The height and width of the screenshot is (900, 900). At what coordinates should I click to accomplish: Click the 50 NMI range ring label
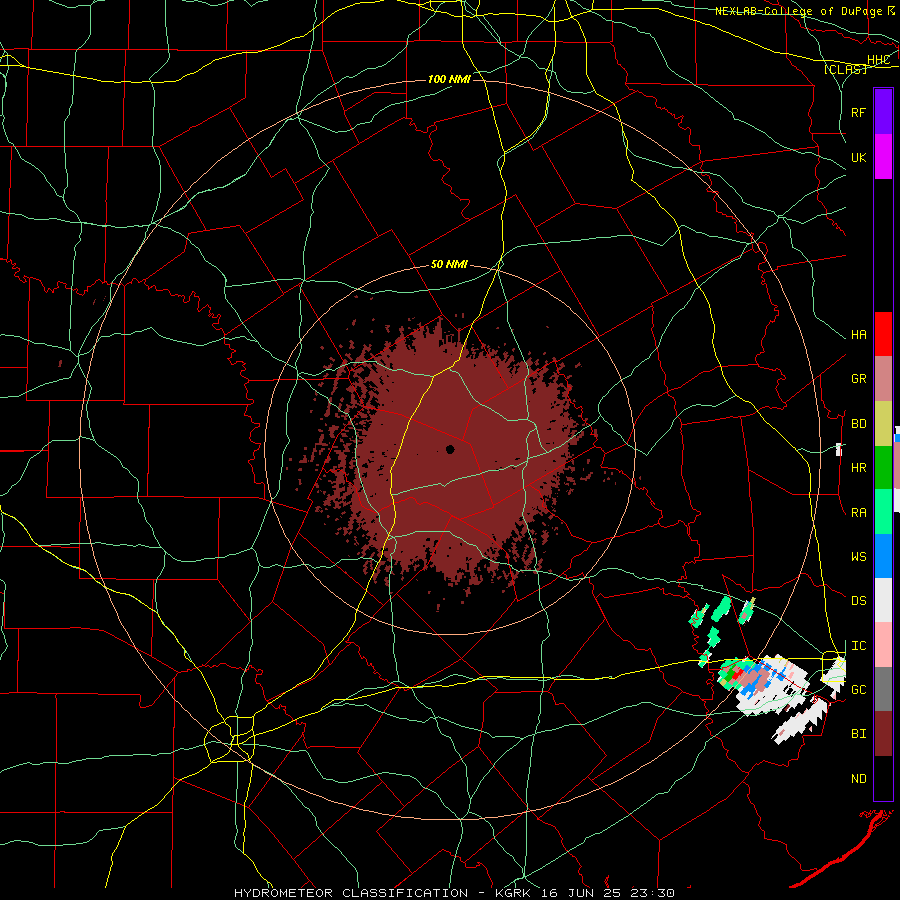tap(449, 265)
